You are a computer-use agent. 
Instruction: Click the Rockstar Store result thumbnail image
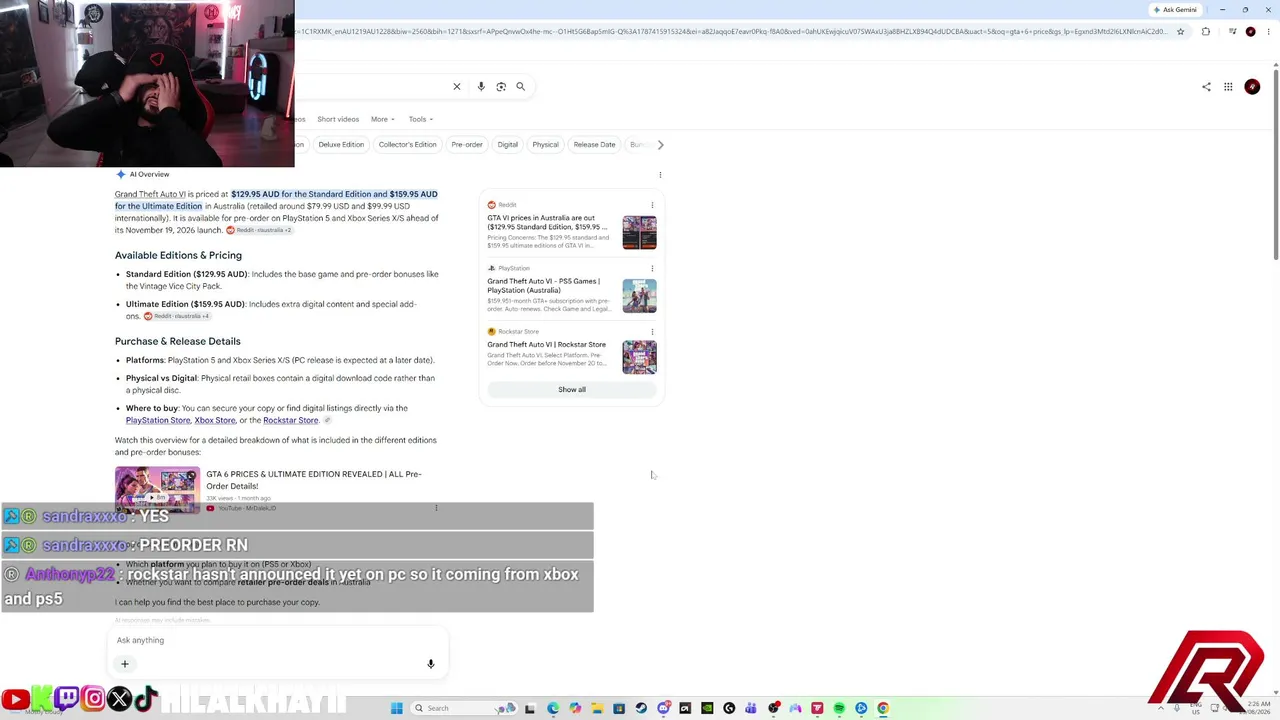pyautogui.click(x=640, y=358)
